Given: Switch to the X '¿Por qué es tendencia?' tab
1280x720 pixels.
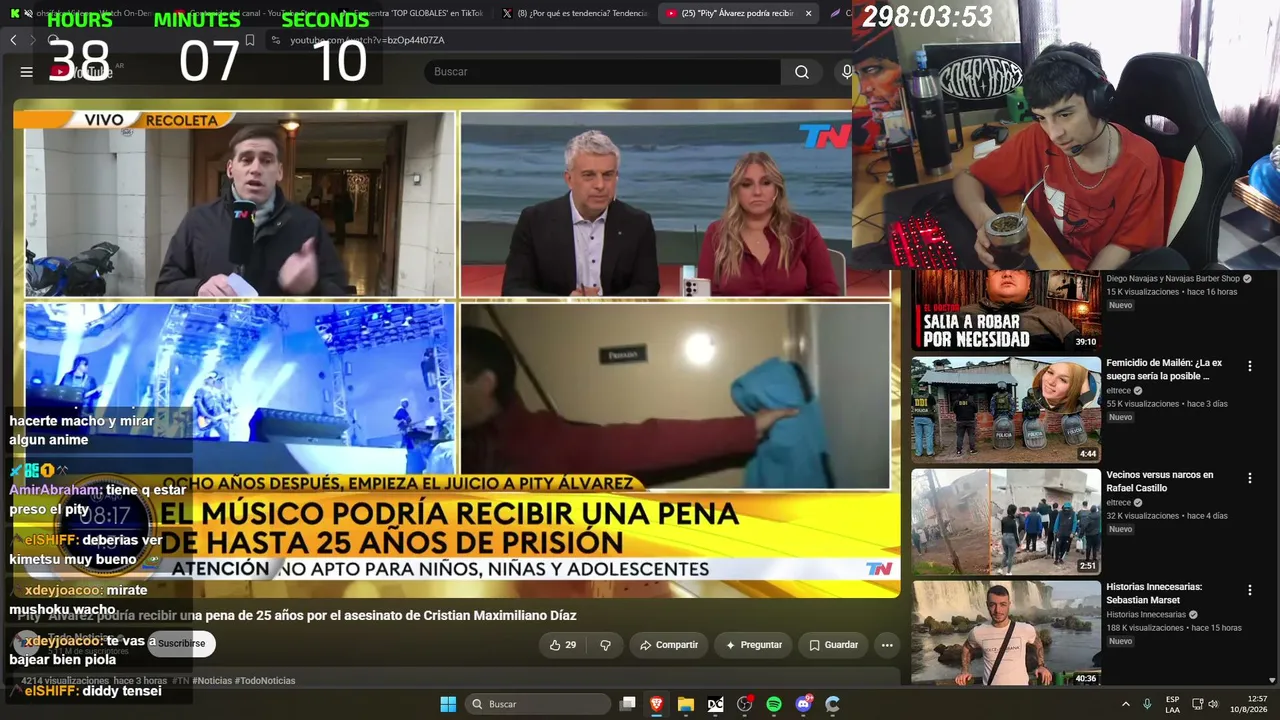Looking at the screenshot, I should (x=573, y=13).
